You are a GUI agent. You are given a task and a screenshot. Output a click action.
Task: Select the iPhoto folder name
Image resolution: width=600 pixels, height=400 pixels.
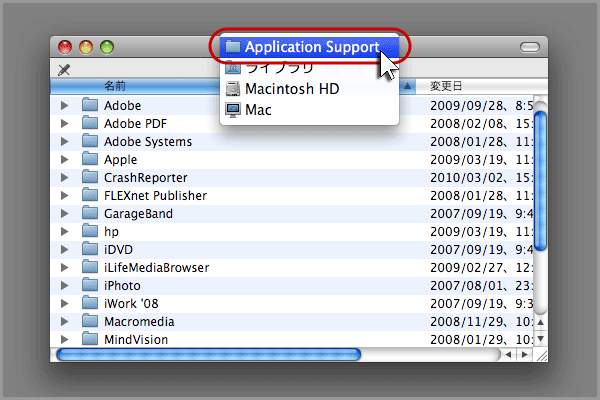click(x=122, y=286)
